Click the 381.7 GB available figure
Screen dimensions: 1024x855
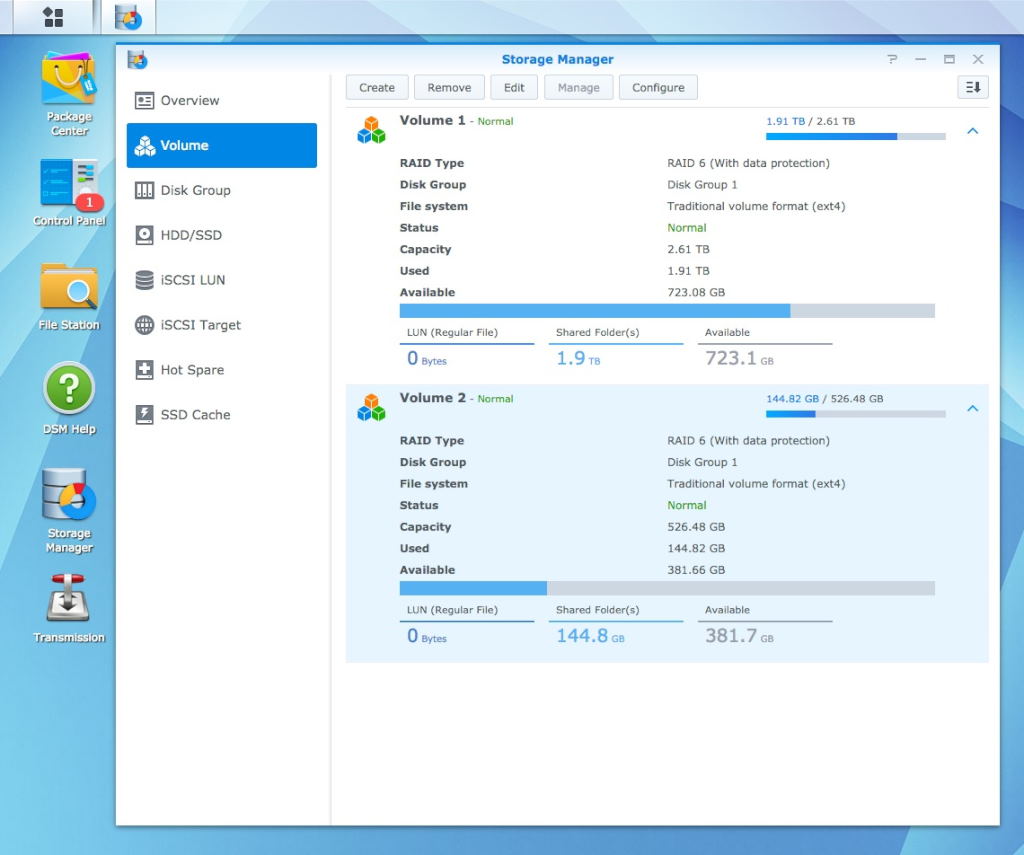(x=739, y=636)
